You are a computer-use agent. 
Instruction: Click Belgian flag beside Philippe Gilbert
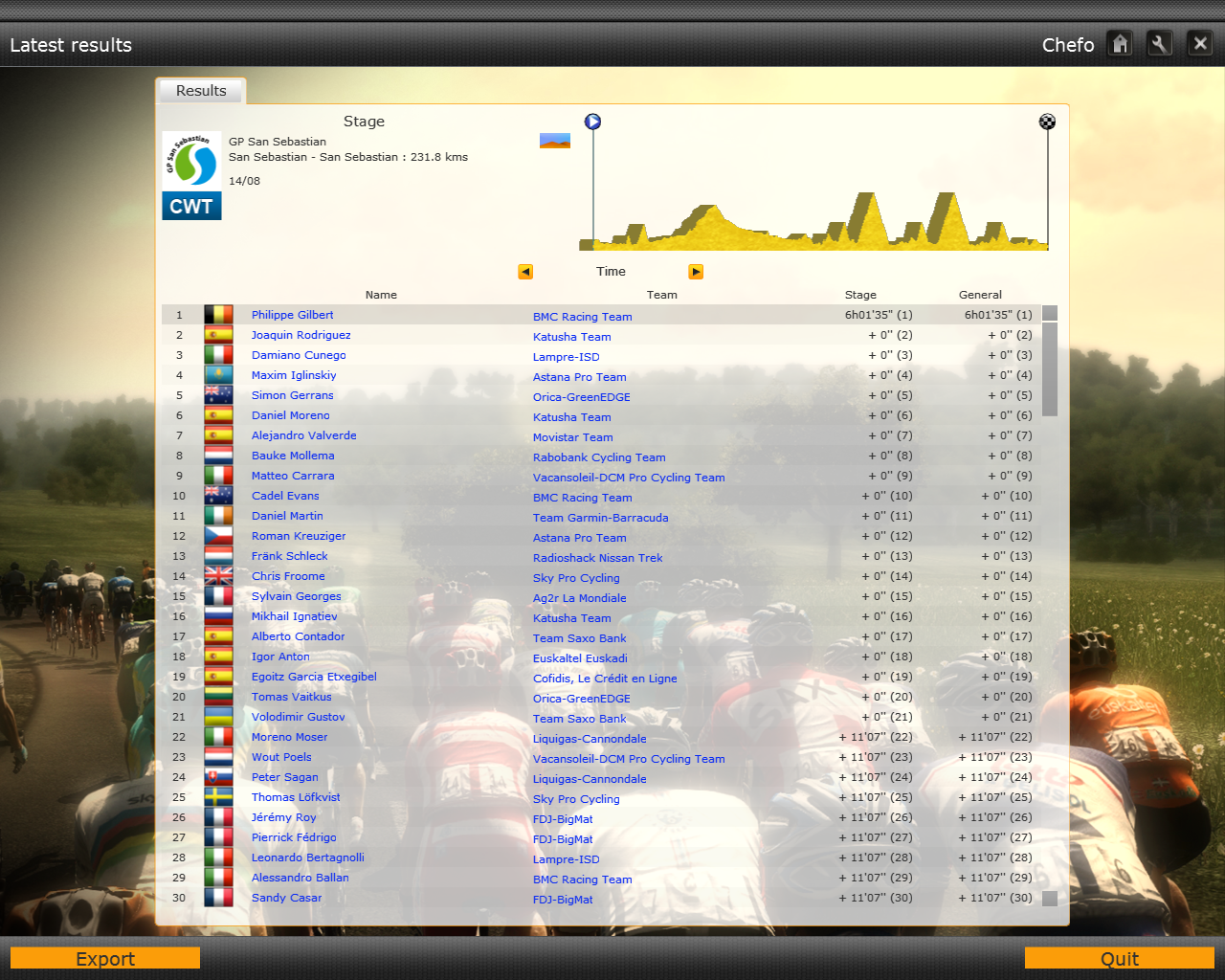tap(218, 315)
